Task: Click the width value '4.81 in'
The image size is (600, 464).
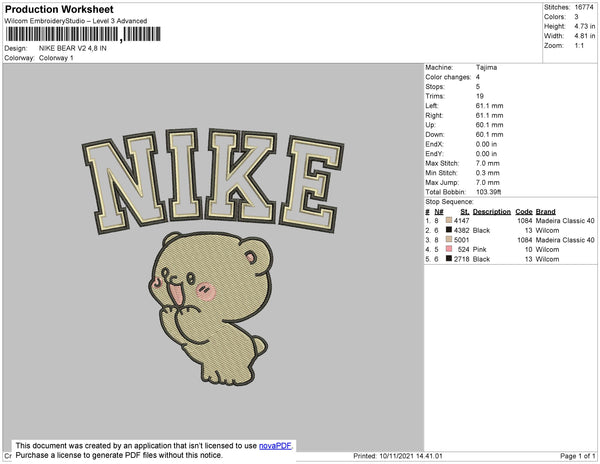Action: (585, 36)
